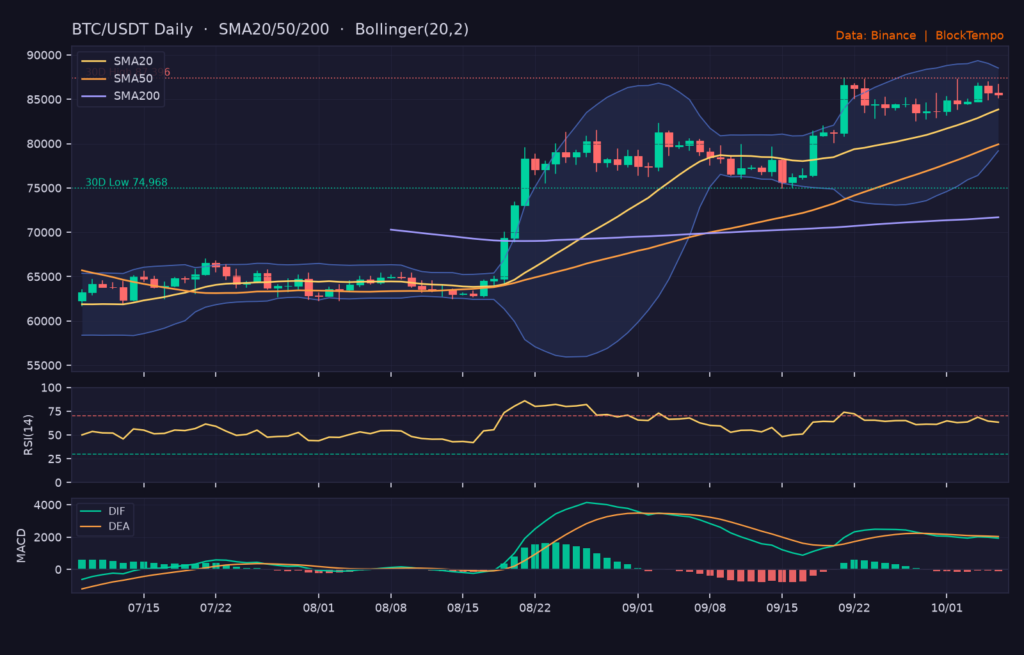Image resolution: width=1024 pixels, height=655 pixels.
Task: Click the 08/08 date label
Action: point(391,608)
